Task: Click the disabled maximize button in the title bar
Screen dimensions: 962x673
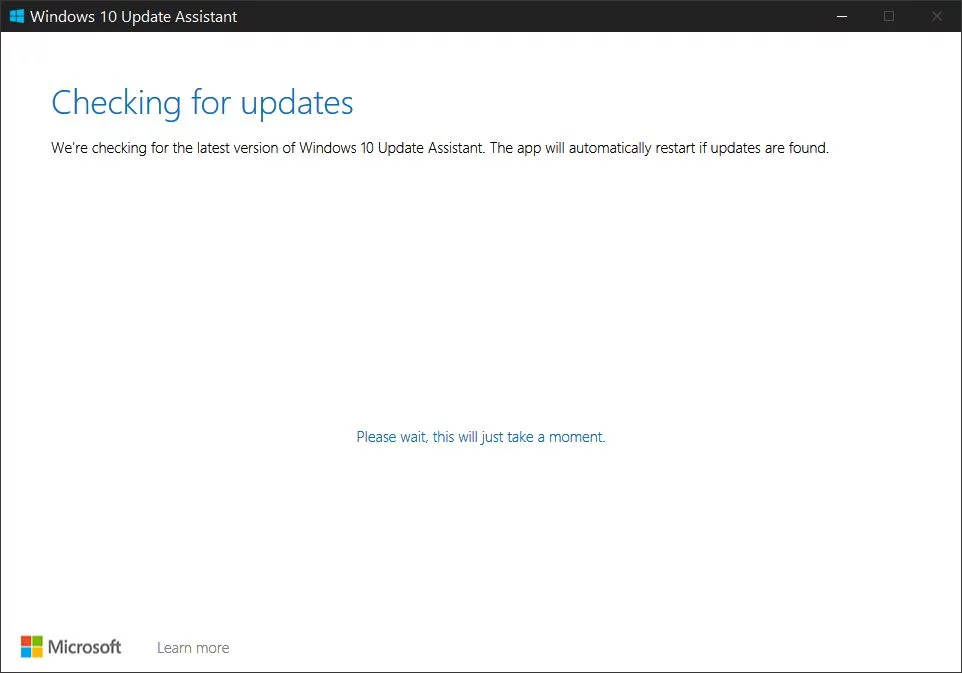Action: 889,16
